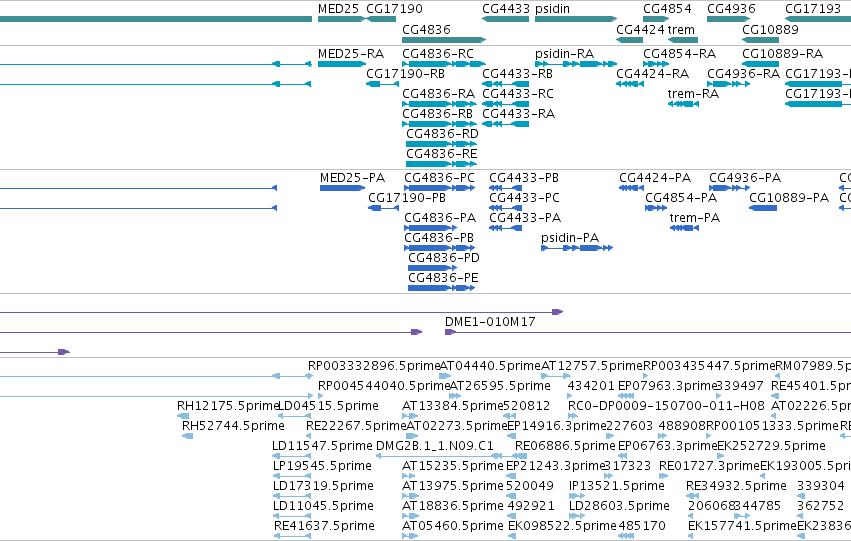Click EST LD11045.5prime
Image resolution: width=851 pixels, height=541 pixels.
tap(323, 506)
